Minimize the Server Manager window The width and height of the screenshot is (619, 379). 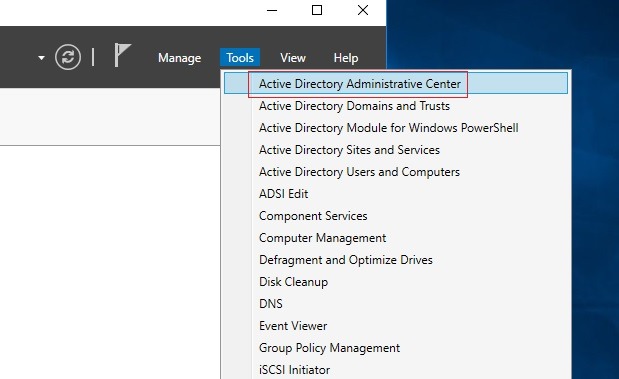pos(272,10)
